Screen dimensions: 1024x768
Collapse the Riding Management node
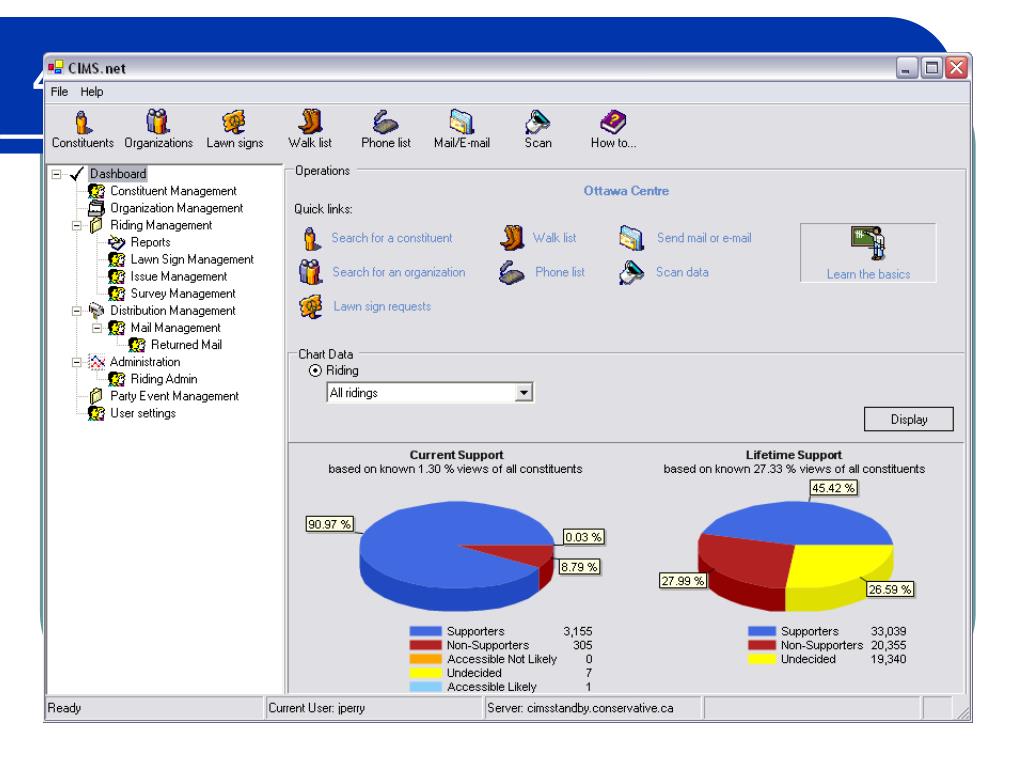pos(76,225)
